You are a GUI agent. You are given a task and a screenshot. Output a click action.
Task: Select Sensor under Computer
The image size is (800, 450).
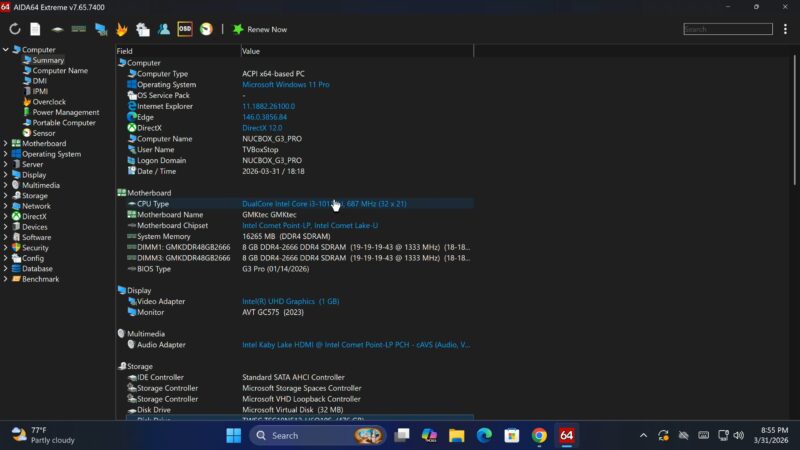click(x=44, y=133)
